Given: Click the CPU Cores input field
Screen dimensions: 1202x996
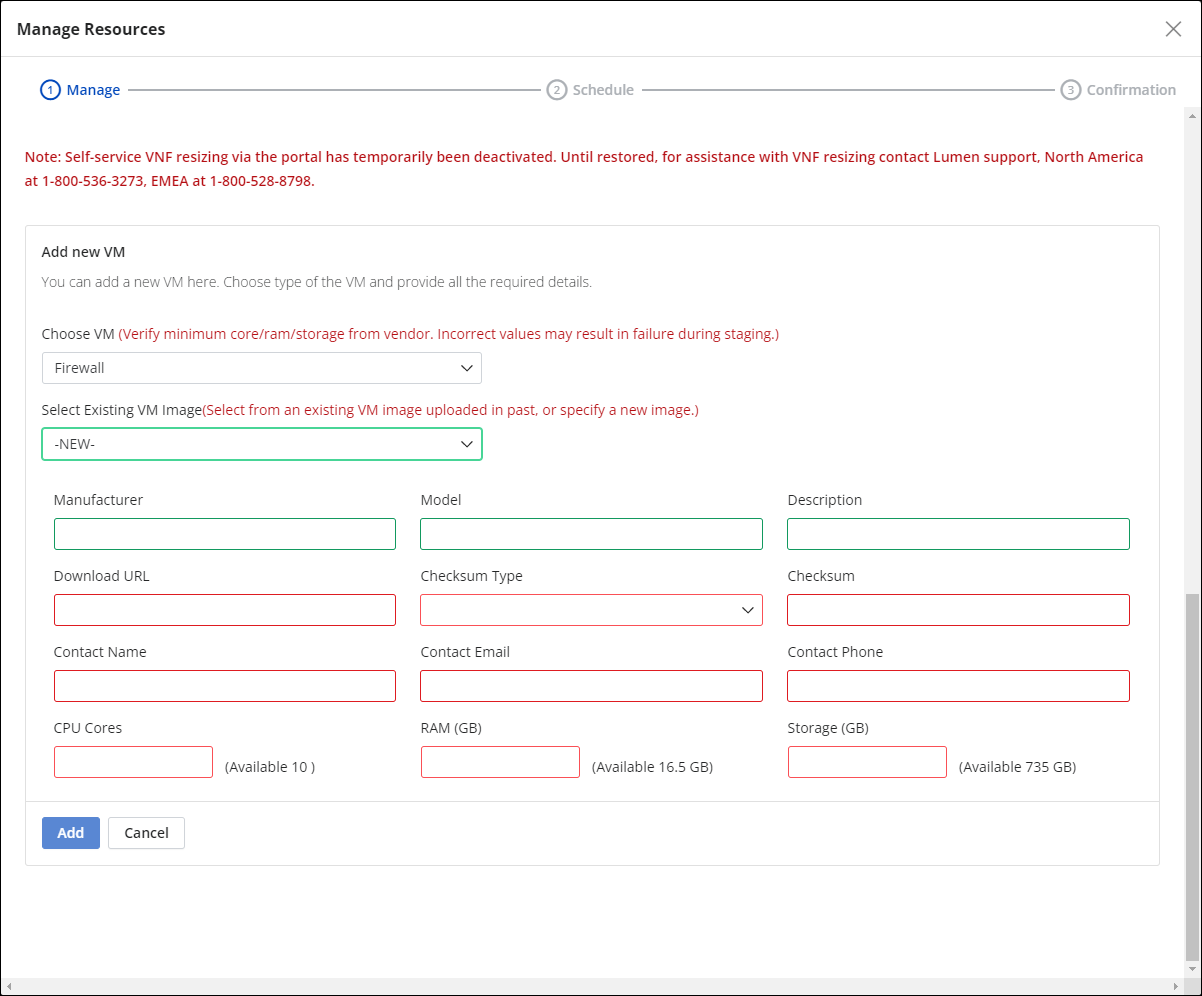Looking at the screenshot, I should tap(133, 762).
